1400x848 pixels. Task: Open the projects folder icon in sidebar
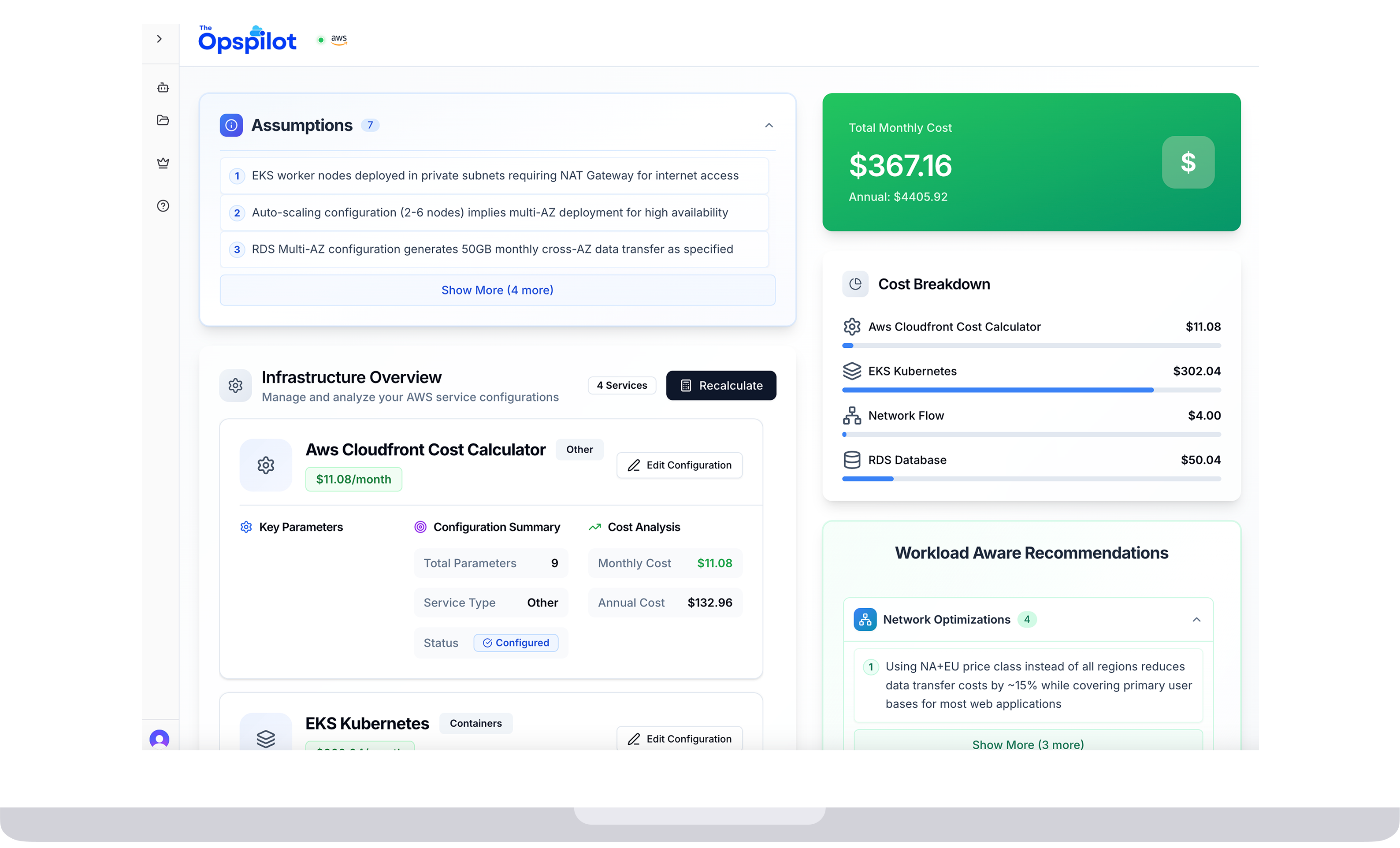[163, 120]
